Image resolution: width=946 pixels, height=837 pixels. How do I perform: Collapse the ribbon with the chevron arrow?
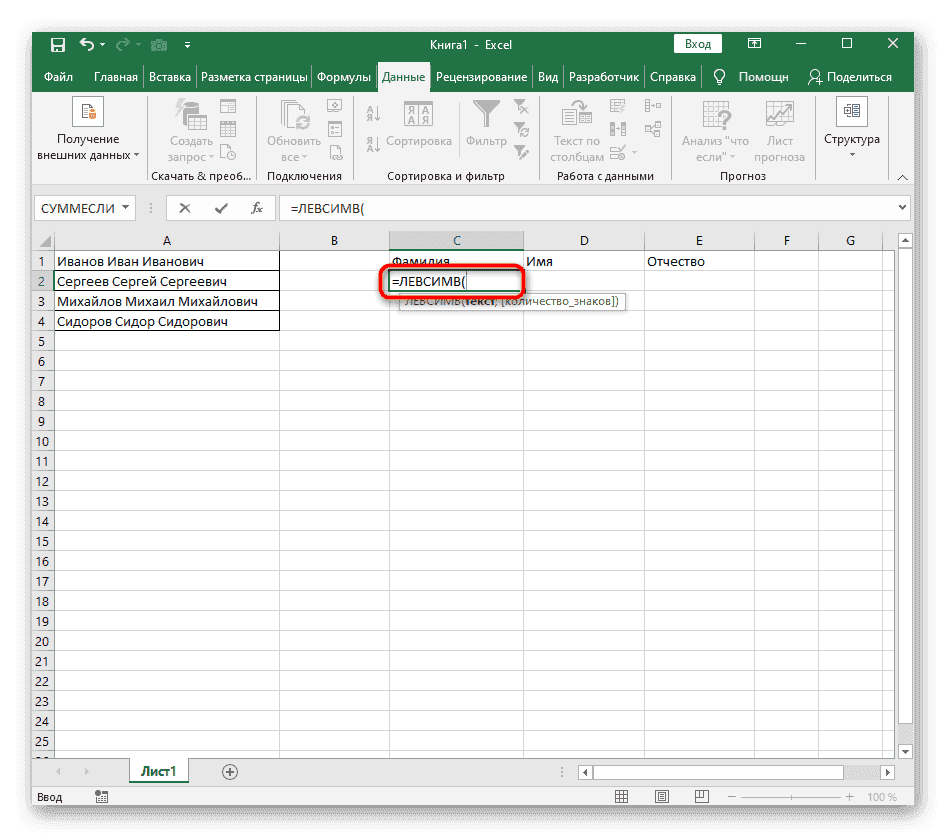point(901,176)
